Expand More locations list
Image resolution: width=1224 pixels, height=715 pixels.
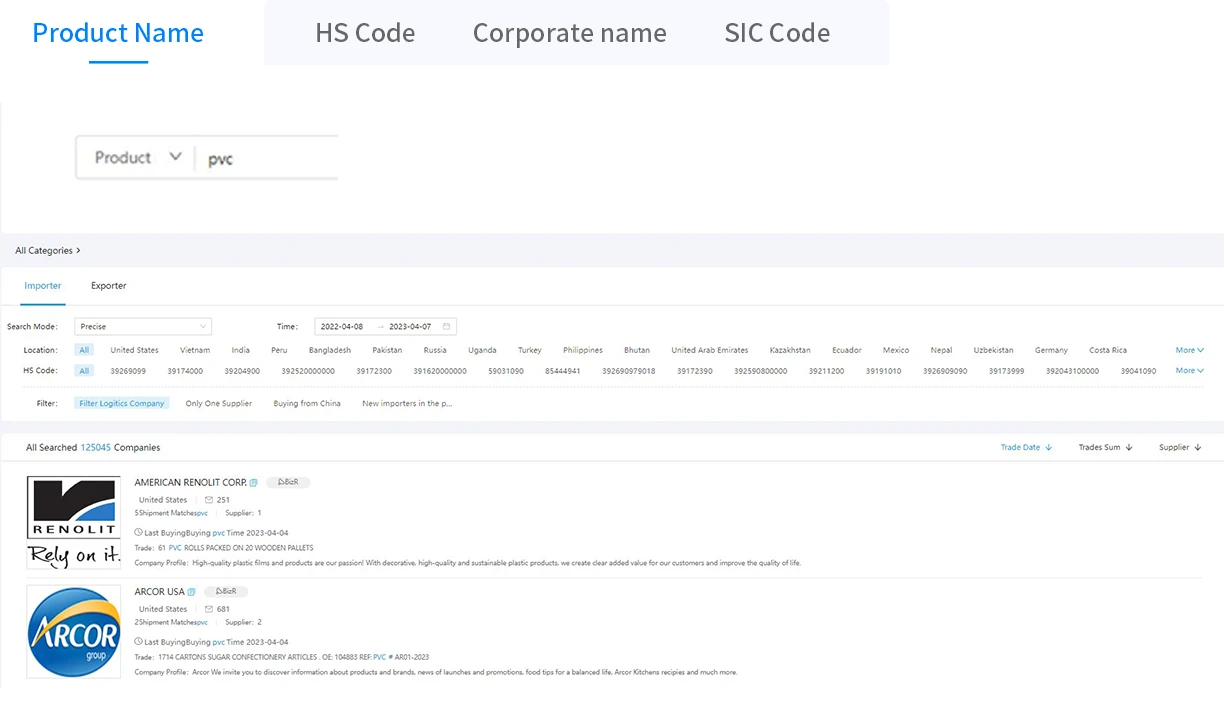tap(1190, 350)
